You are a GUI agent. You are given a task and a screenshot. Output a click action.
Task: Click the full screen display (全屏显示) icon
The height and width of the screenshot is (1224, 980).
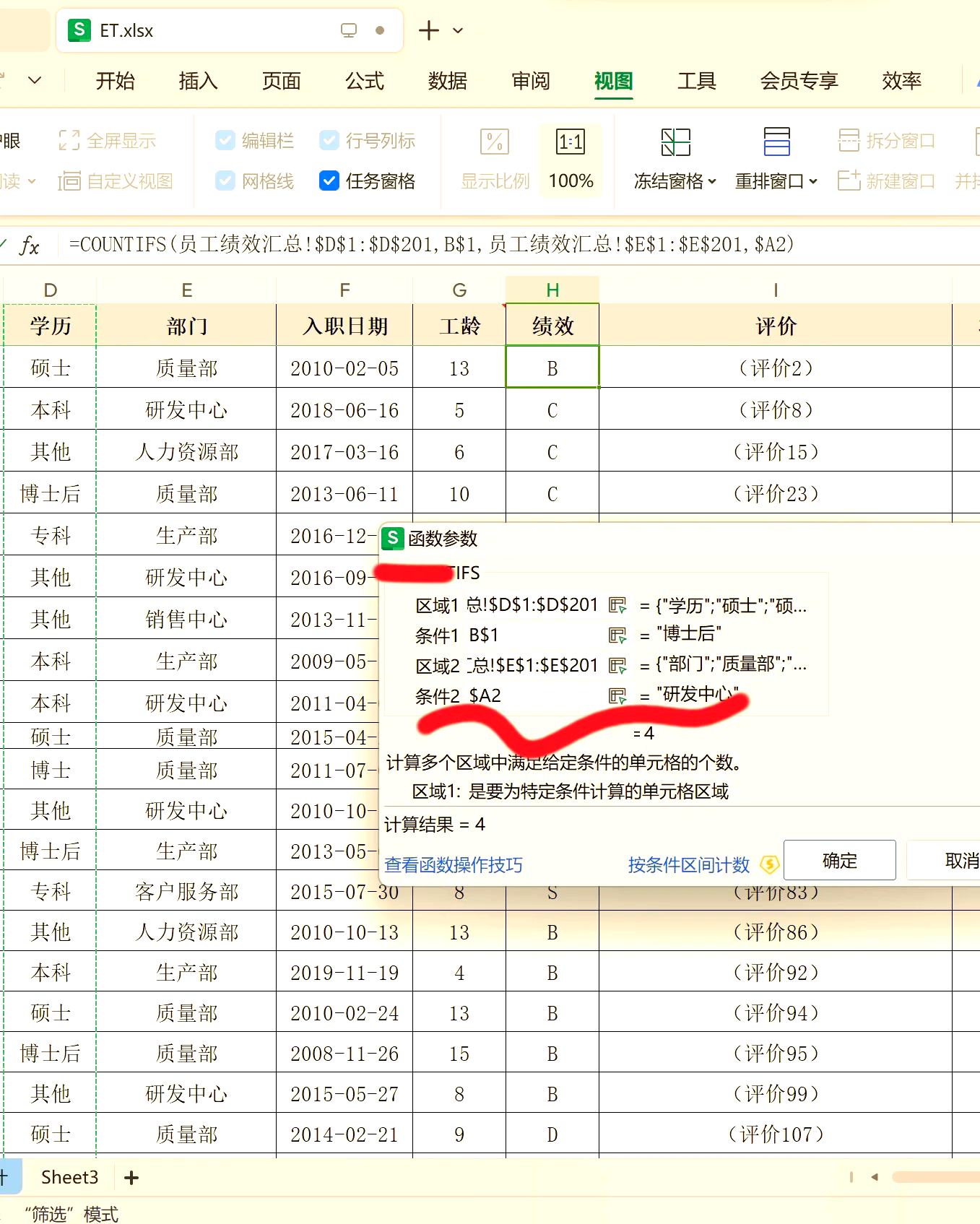pyautogui.click(x=69, y=141)
